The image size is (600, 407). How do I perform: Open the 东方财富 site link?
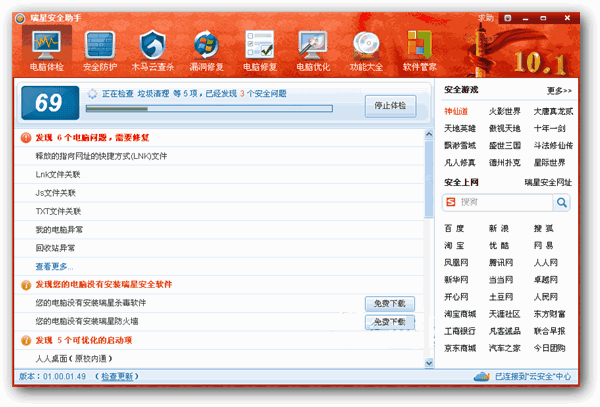549,314
